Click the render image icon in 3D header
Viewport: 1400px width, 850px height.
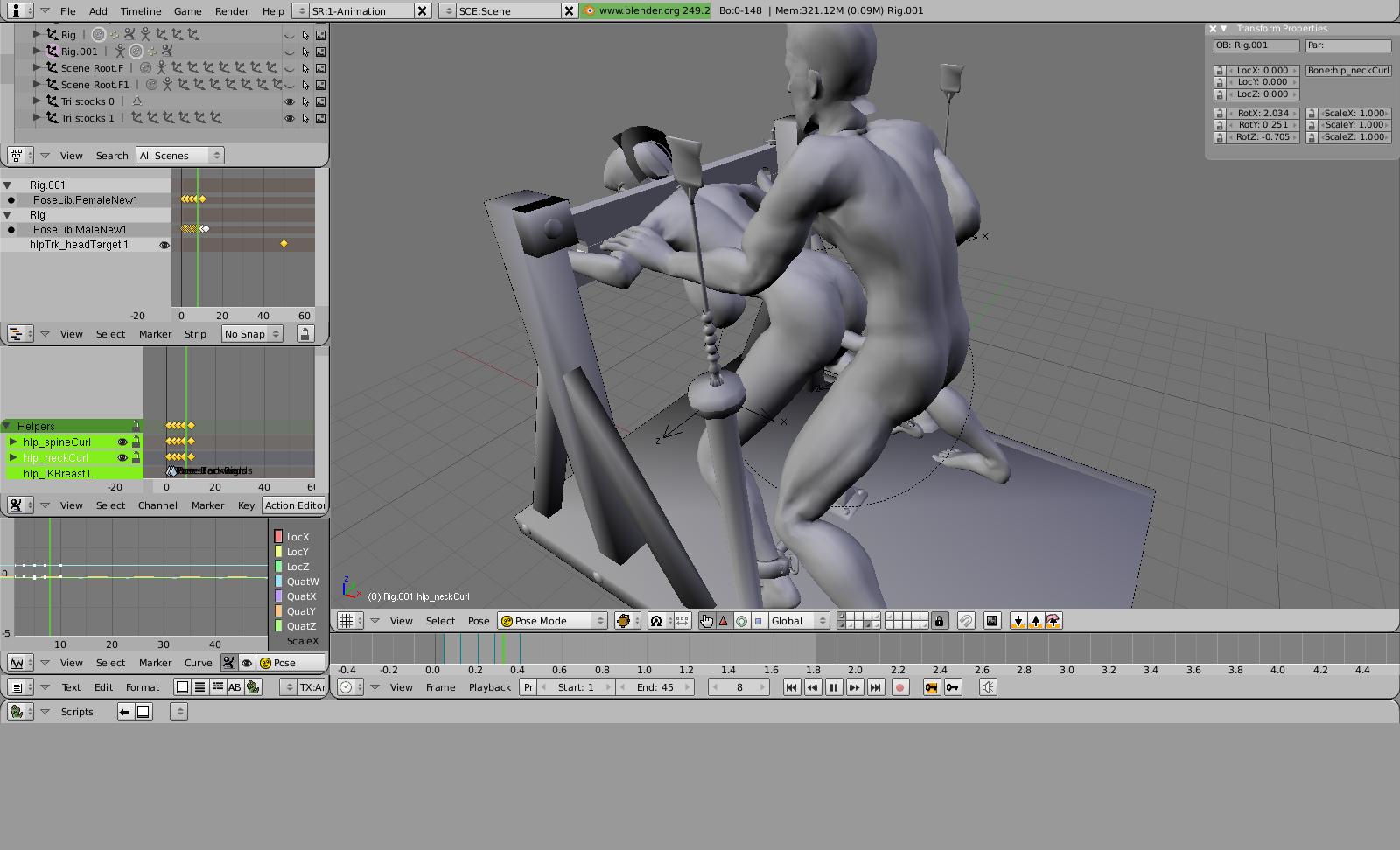[992, 621]
